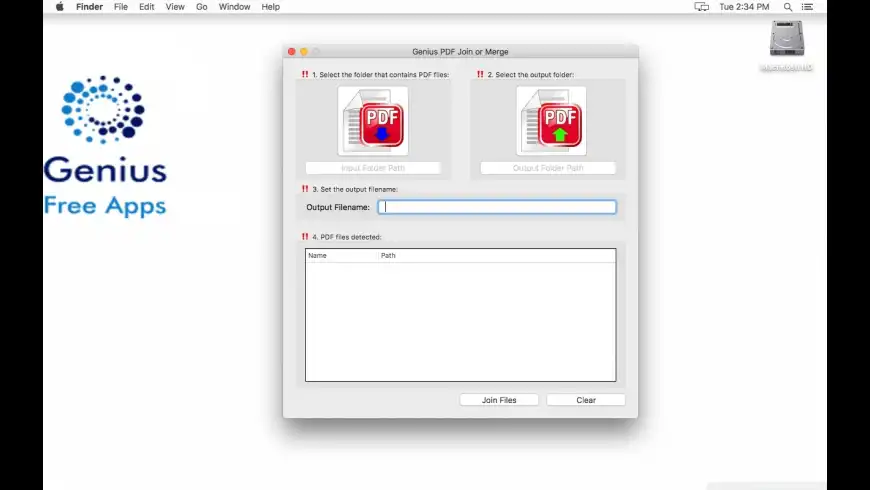870x490 pixels.
Task: Click the Clear button
Action: point(586,400)
